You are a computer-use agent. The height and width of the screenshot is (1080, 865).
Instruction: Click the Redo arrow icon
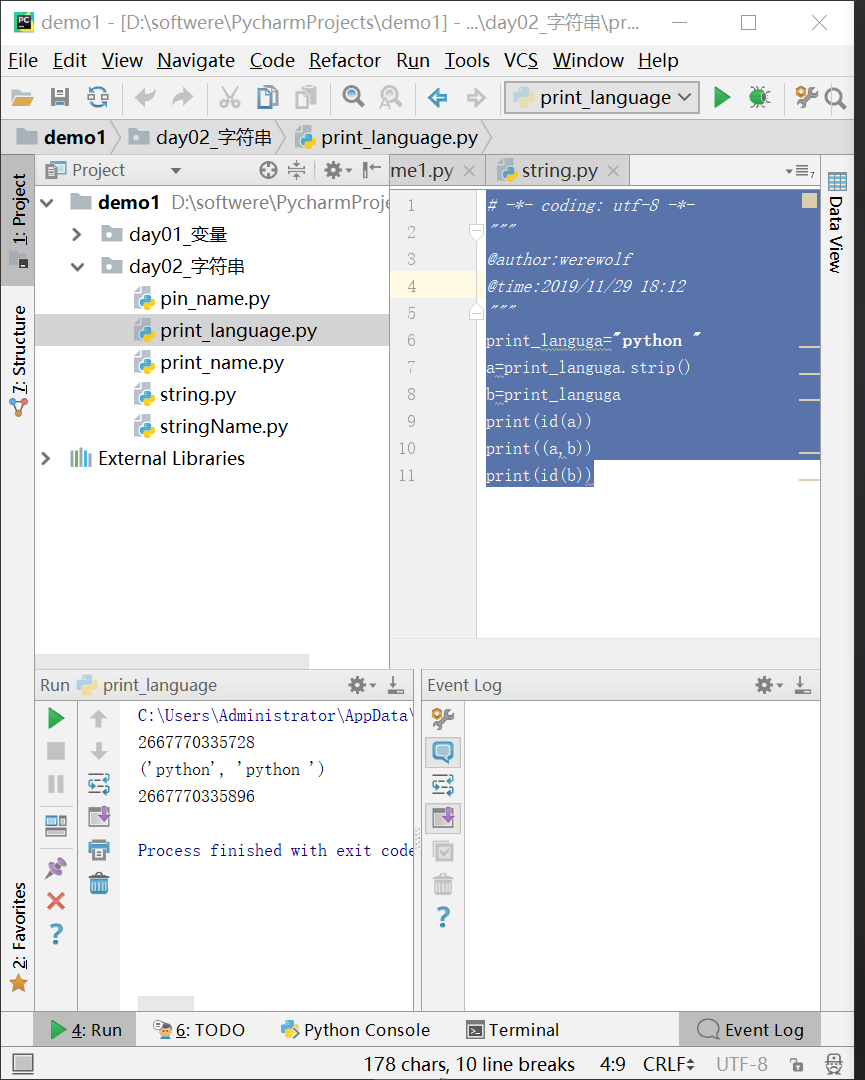click(x=183, y=97)
